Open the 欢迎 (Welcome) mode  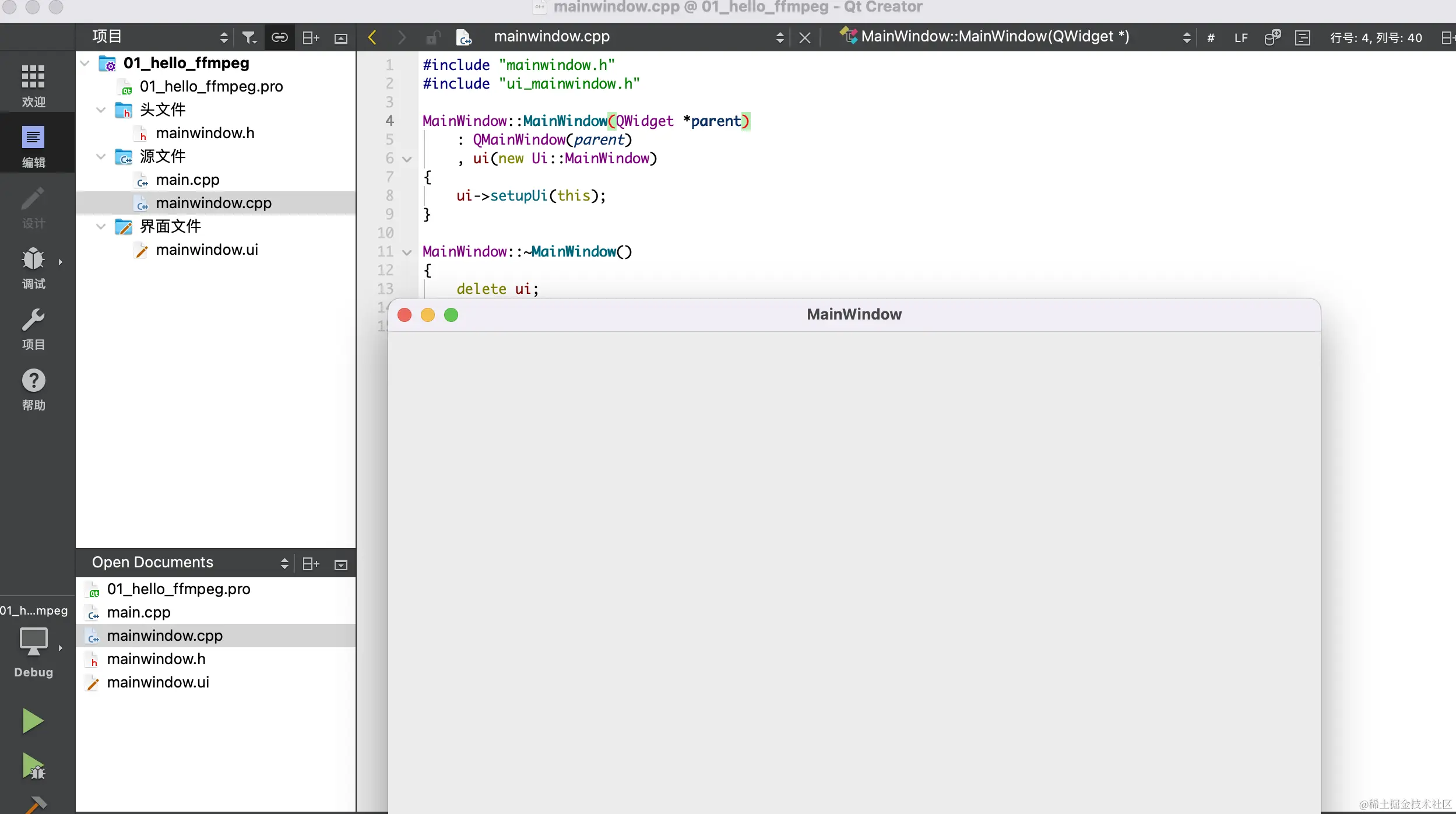[x=33, y=85]
